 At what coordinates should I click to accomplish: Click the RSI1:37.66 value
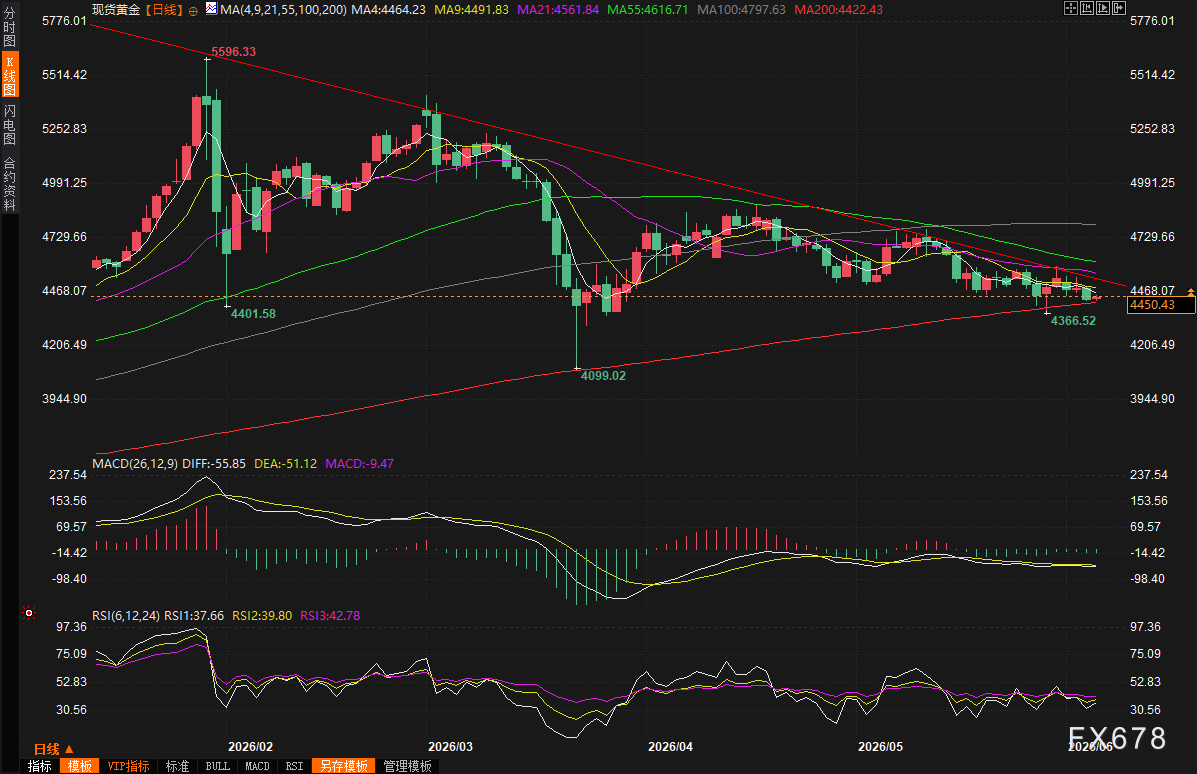coord(194,615)
